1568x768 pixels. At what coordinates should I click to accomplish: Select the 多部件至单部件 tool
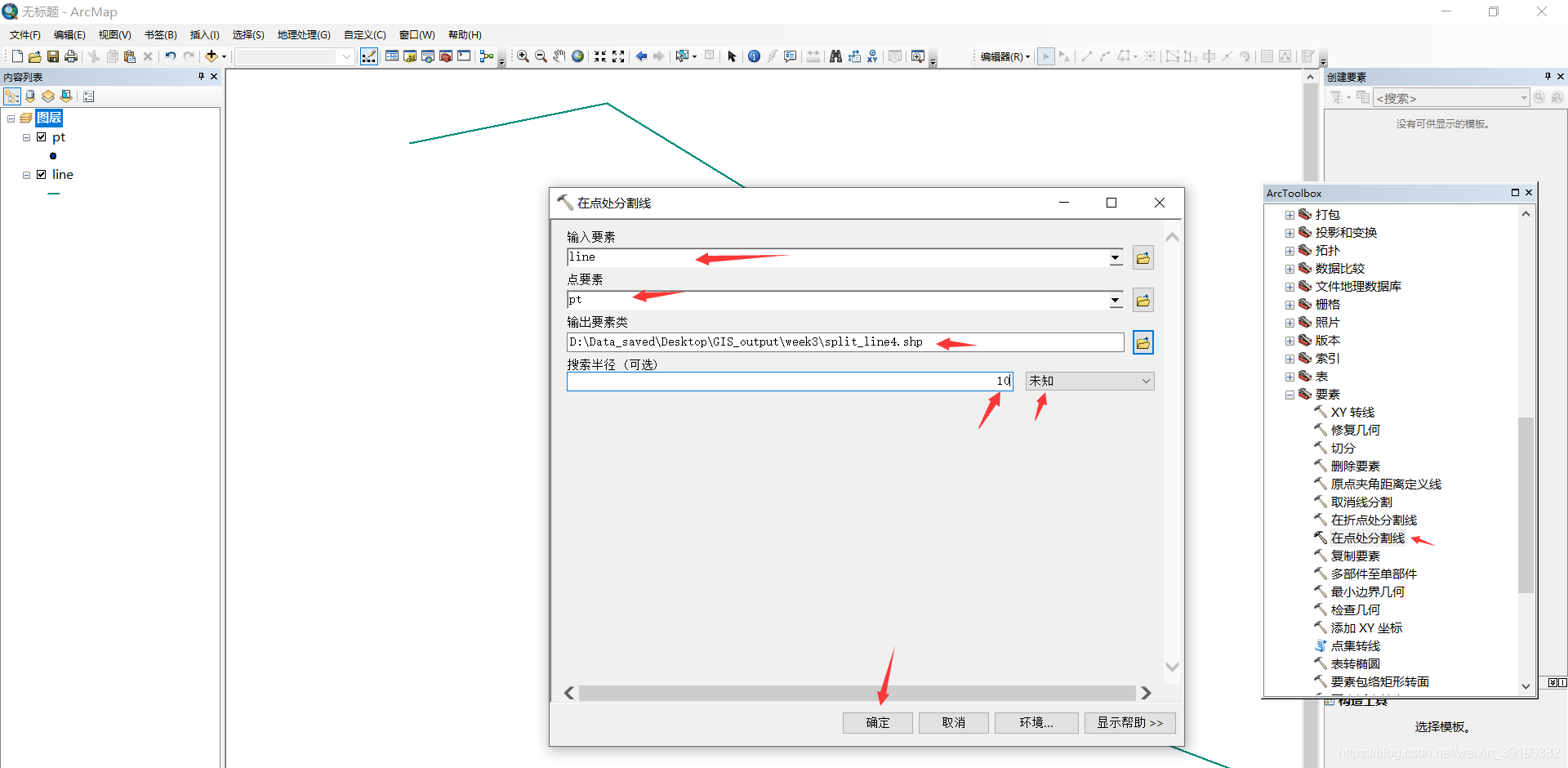(x=1374, y=574)
